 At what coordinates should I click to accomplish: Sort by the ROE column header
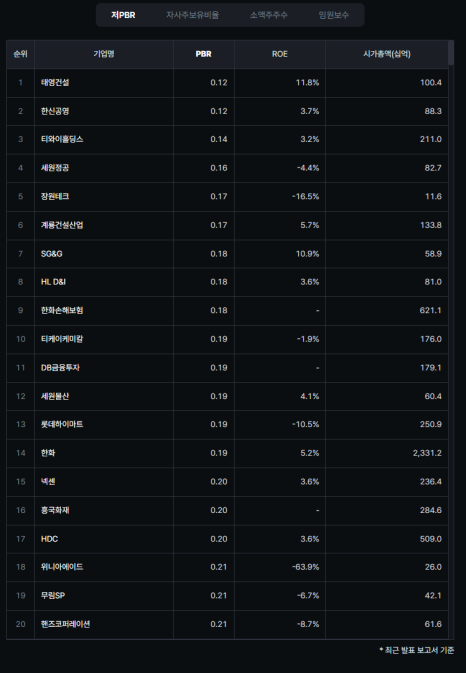tap(280, 54)
